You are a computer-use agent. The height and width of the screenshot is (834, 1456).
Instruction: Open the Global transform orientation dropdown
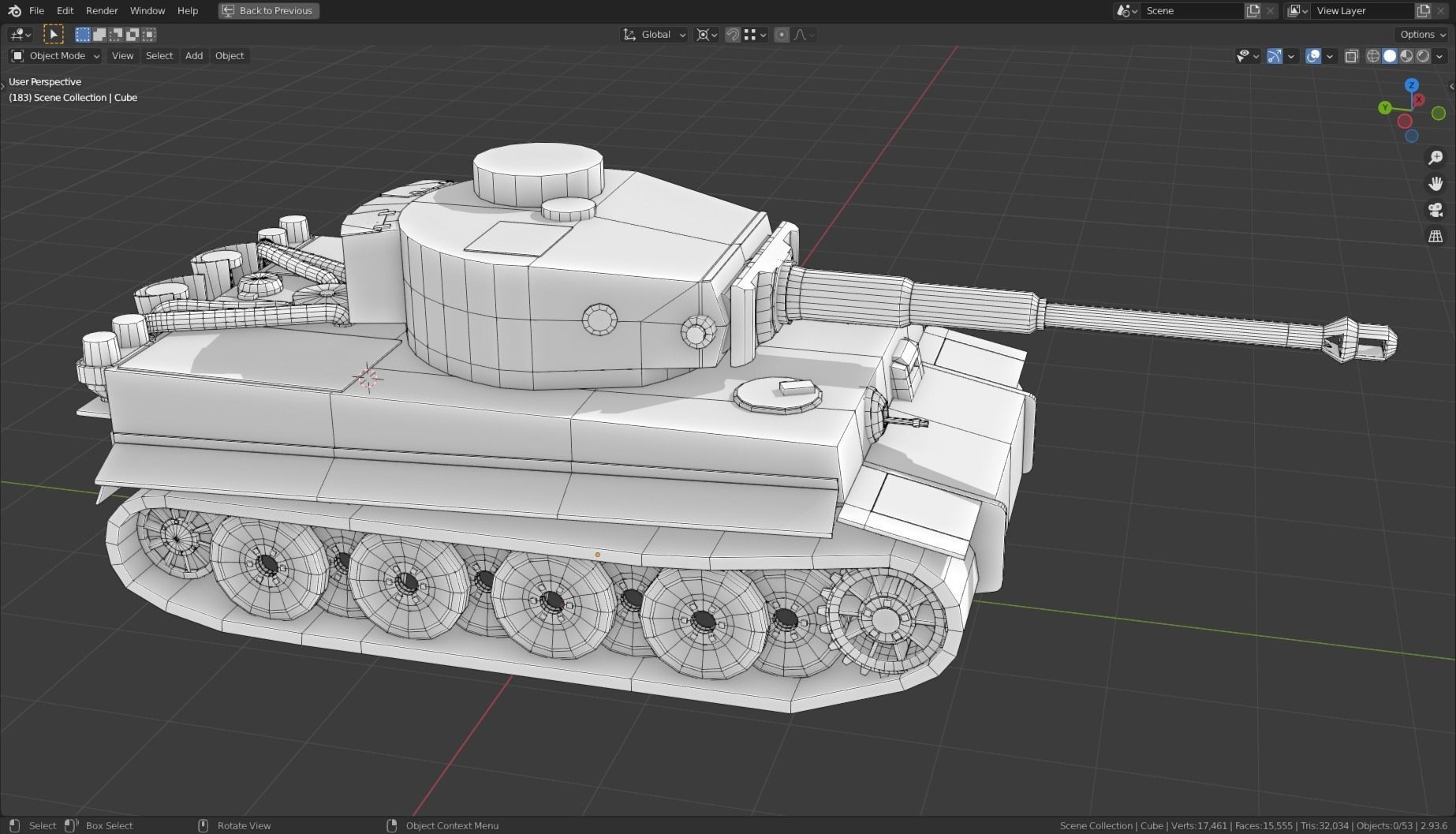[x=654, y=34]
